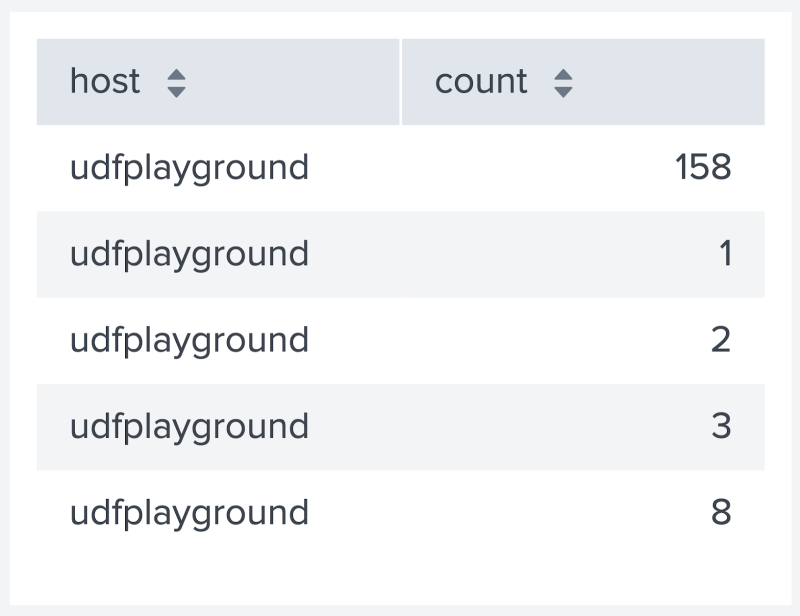Screen dimensions: 800x616
Task: Select udfplayground in the row with count 1
Action: tap(189, 255)
